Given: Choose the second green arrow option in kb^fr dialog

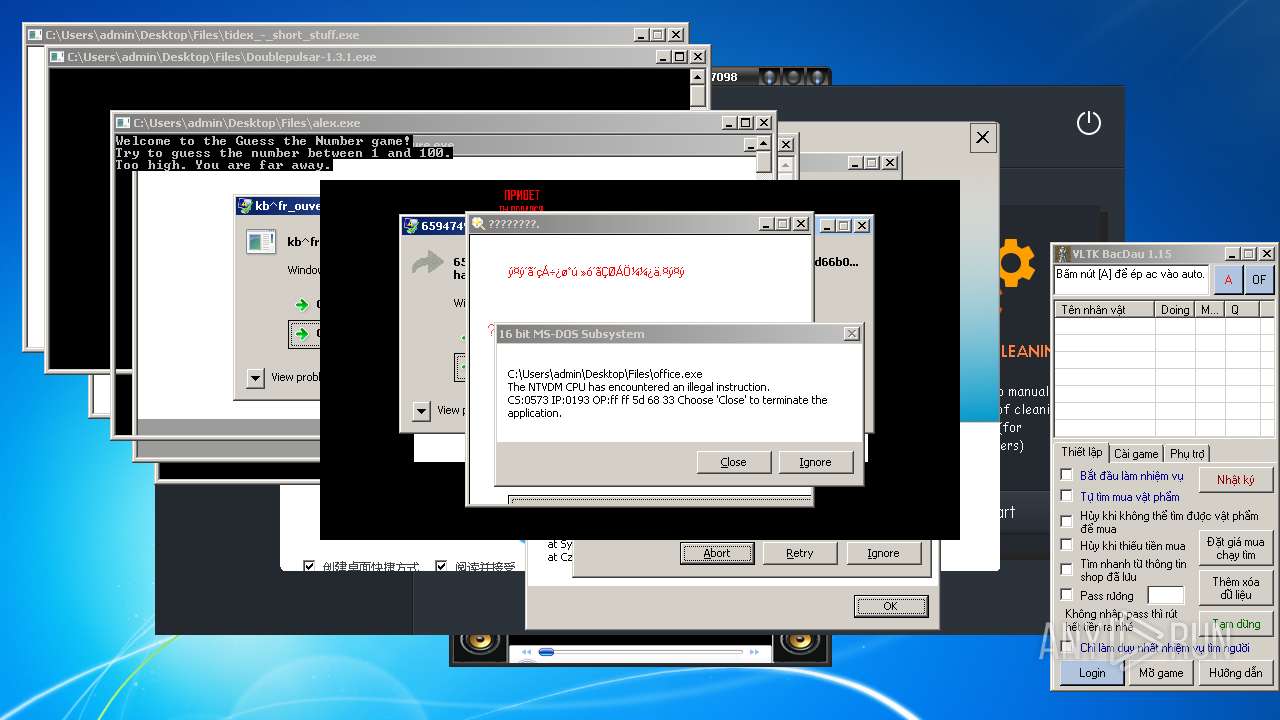Looking at the screenshot, I should (x=302, y=335).
